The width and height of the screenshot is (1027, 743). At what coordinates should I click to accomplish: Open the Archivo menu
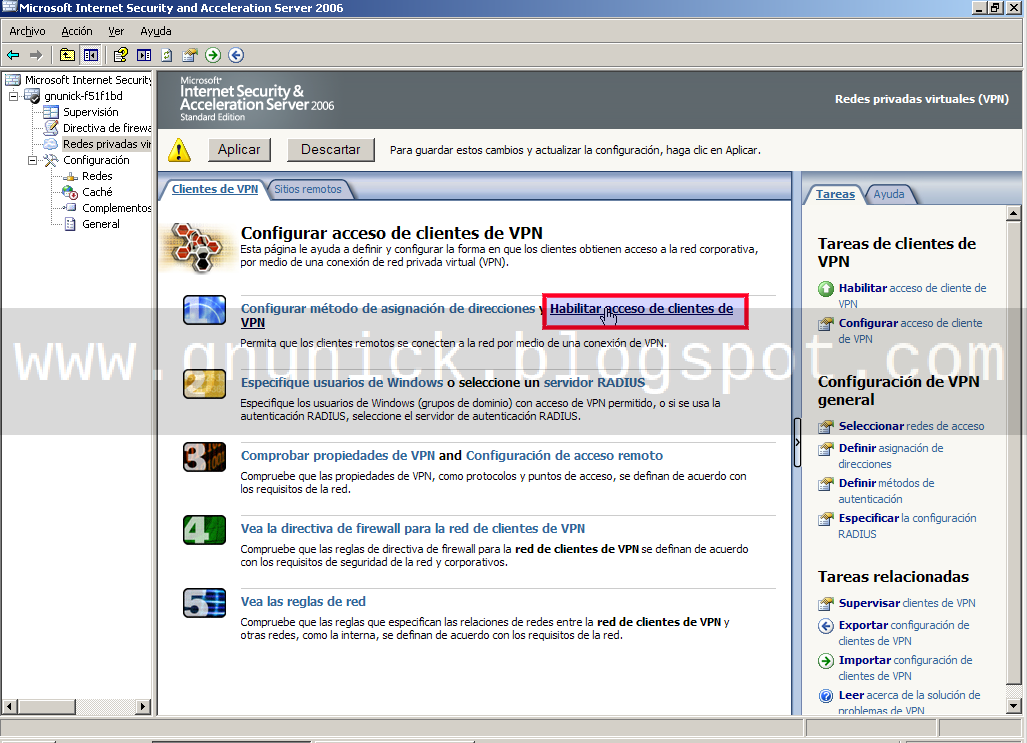(x=28, y=31)
